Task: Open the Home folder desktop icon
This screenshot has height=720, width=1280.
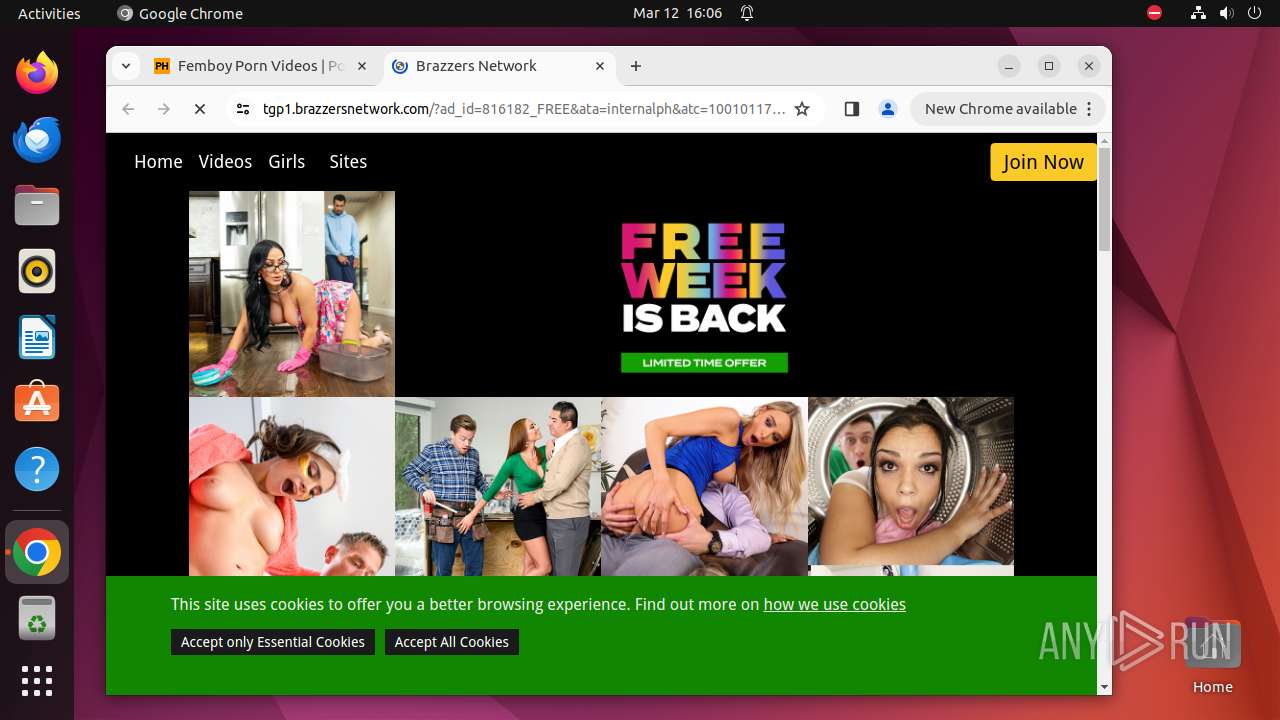Action: [x=1212, y=655]
